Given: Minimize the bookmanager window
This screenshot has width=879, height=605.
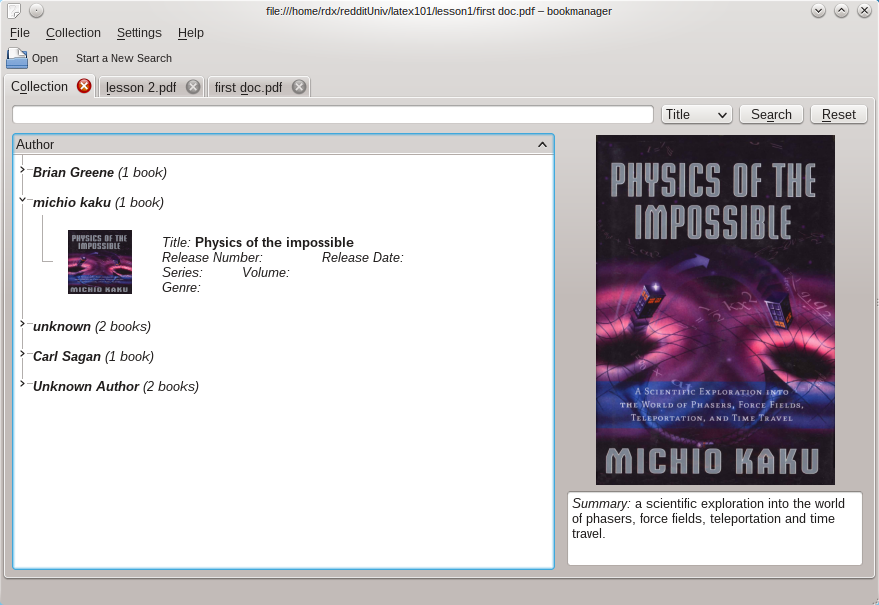Looking at the screenshot, I should coord(818,11).
